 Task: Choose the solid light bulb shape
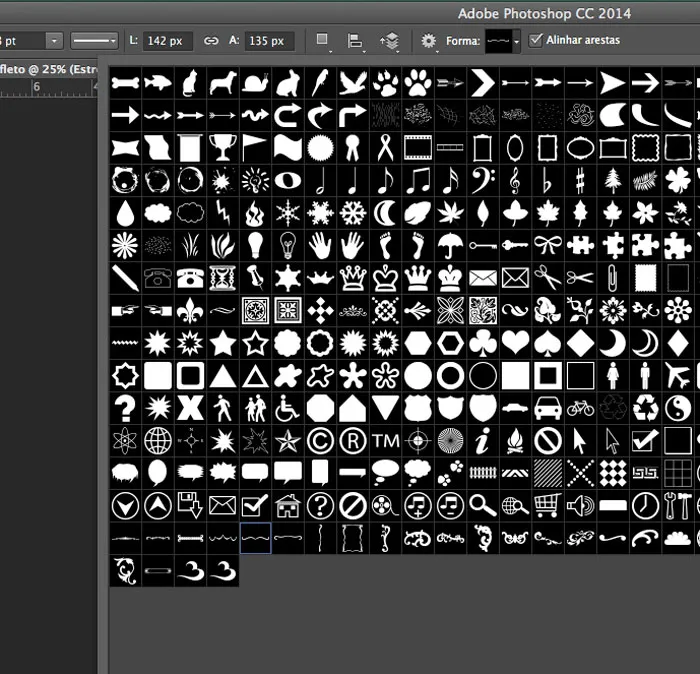click(255, 245)
